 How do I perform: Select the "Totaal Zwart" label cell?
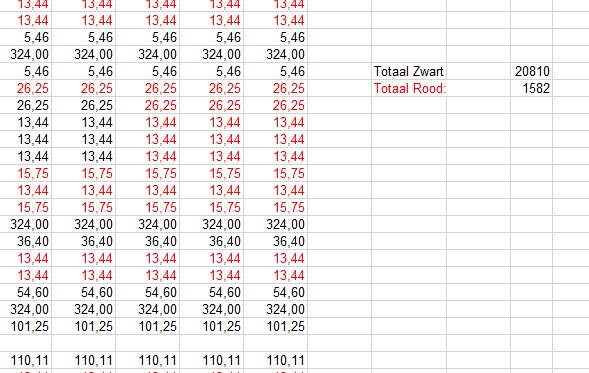tap(409, 71)
